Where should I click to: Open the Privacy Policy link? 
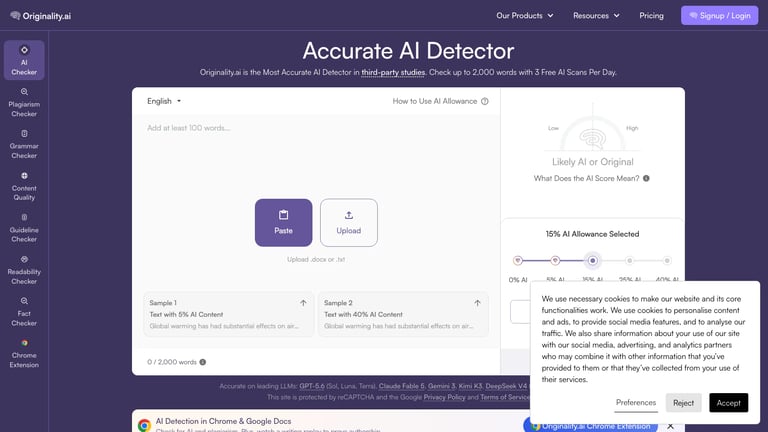pos(444,397)
